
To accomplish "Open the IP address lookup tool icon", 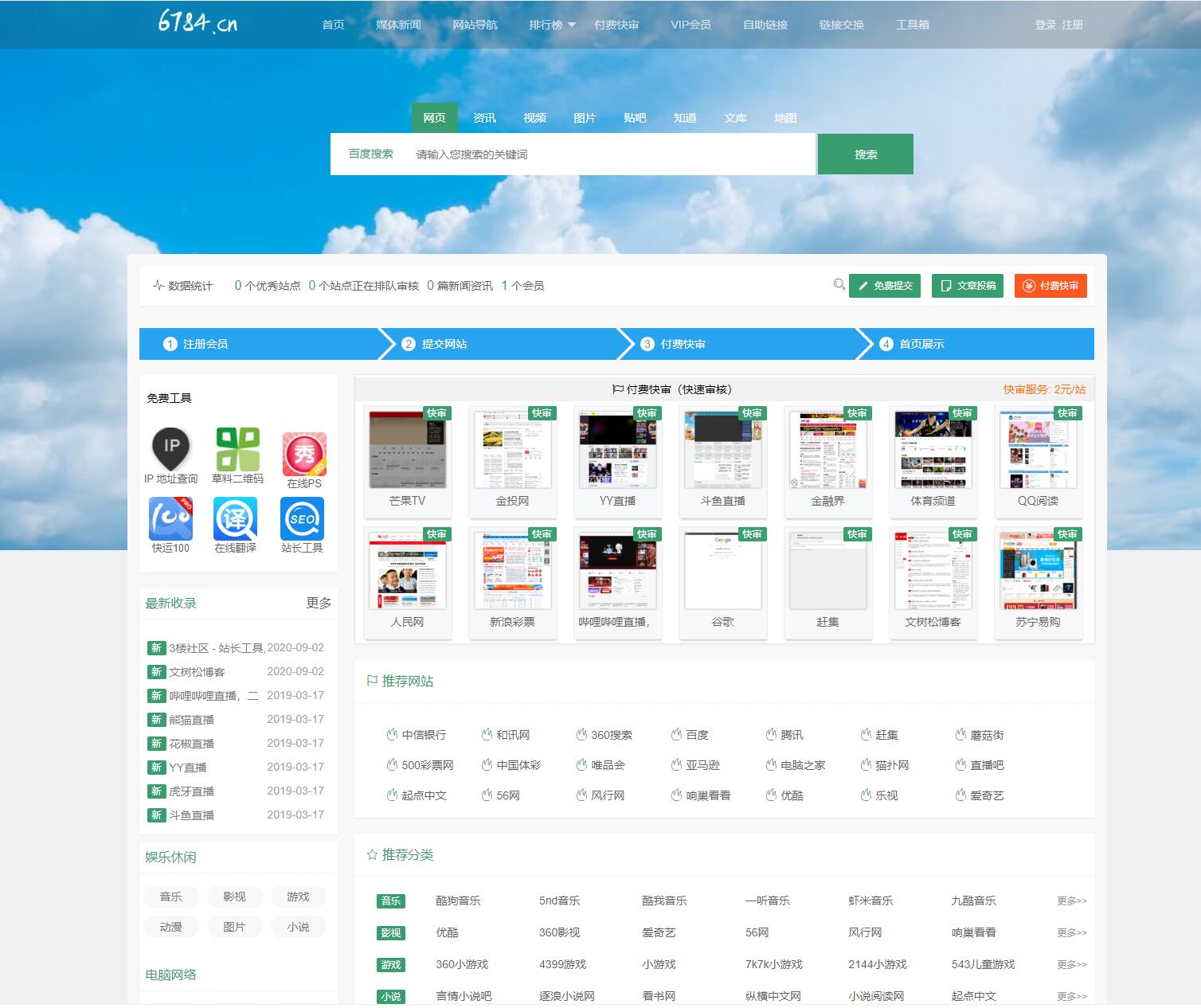I will [x=171, y=450].
